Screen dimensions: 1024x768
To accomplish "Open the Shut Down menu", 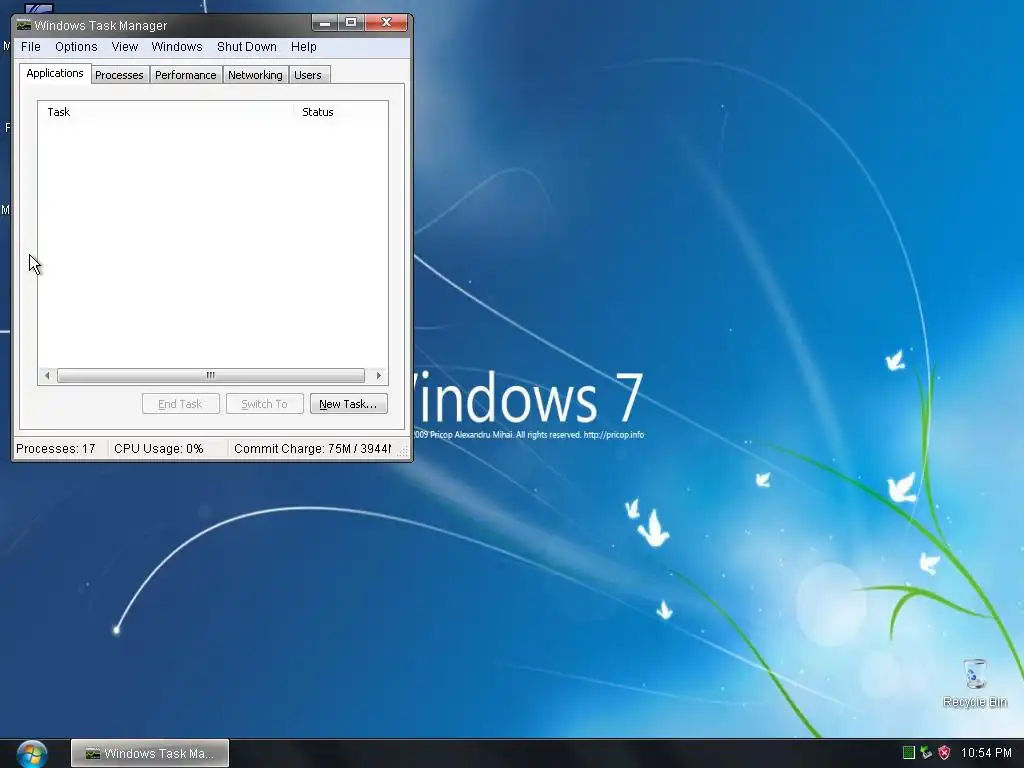I will click(246, 46).
